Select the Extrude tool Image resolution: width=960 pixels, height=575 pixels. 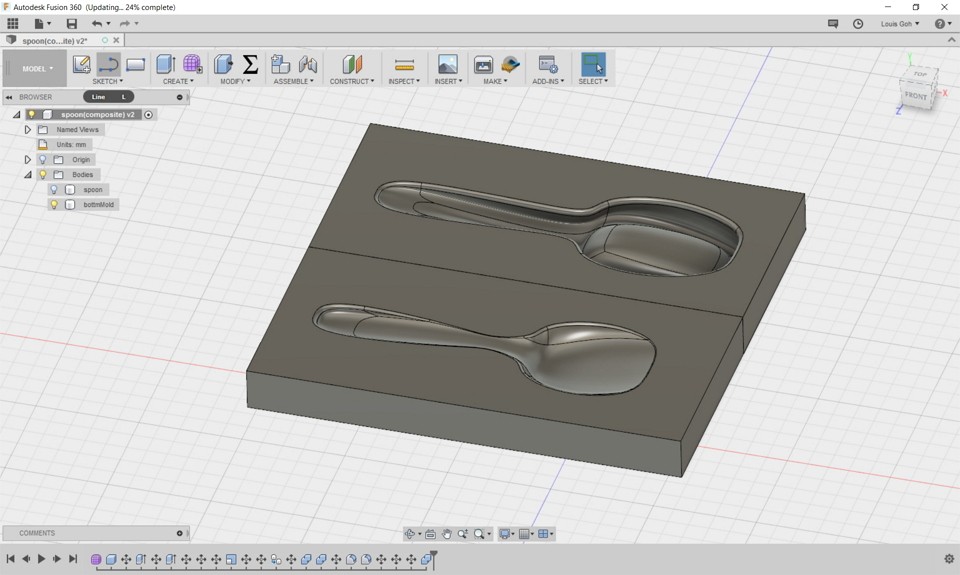coord(165,64)
